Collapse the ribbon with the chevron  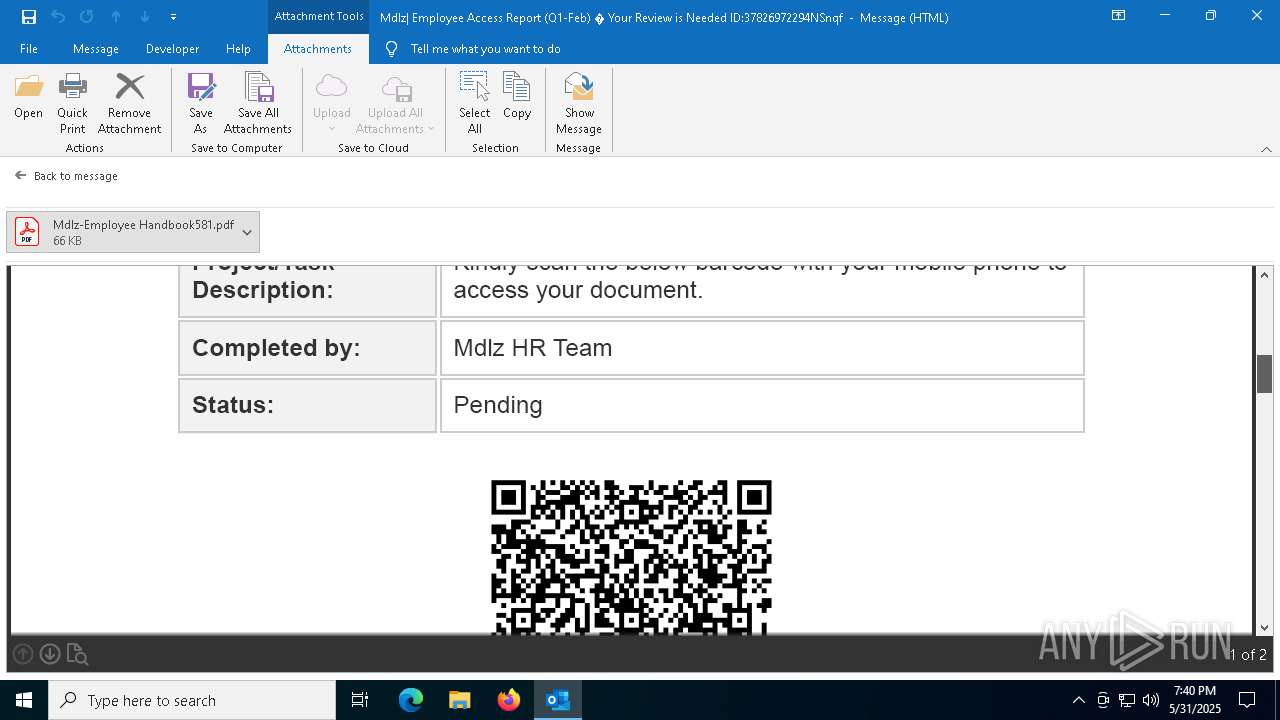click(1266, 149)
